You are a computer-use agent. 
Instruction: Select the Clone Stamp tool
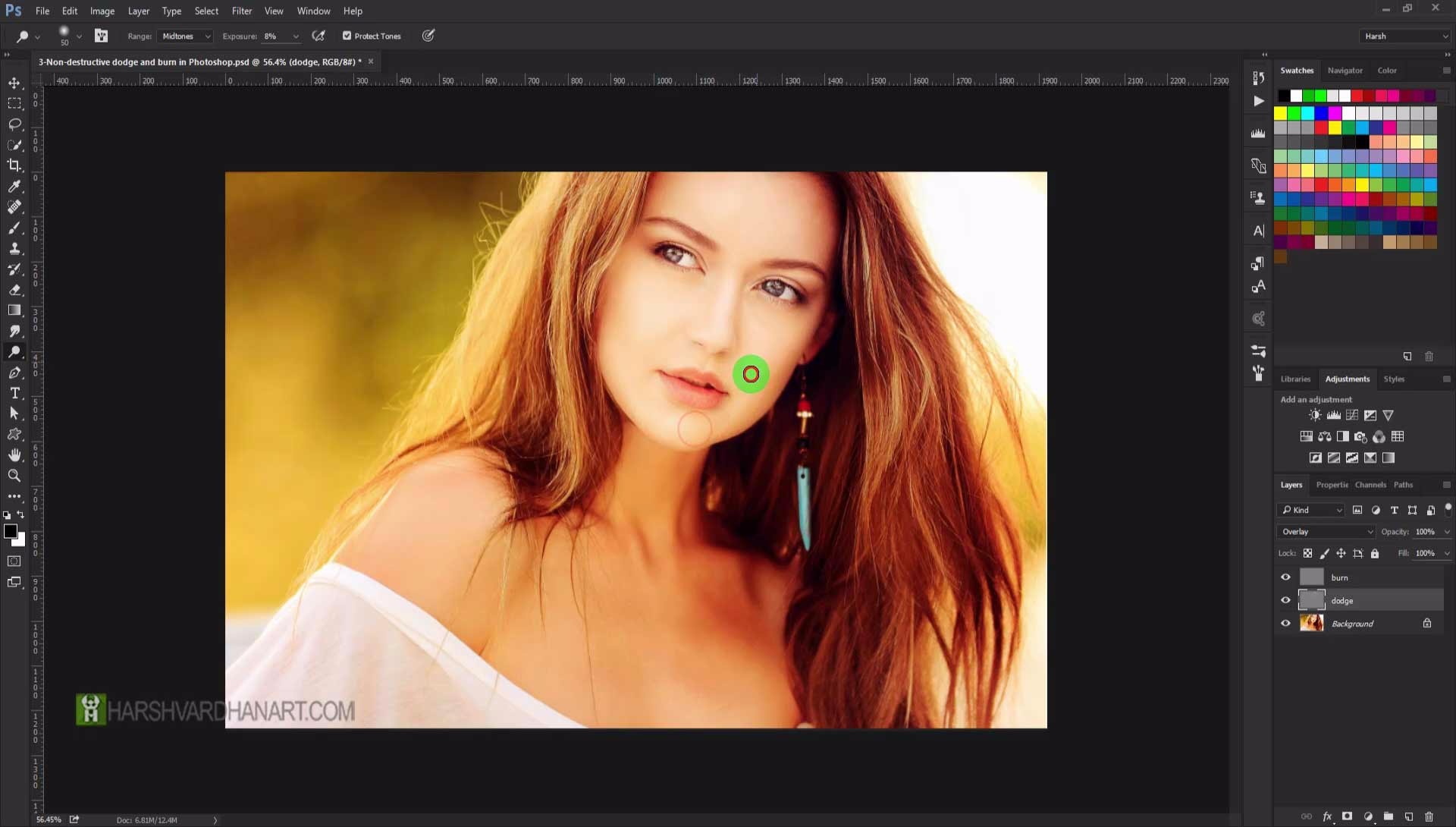pyautogui.click(x=14, y=248)
